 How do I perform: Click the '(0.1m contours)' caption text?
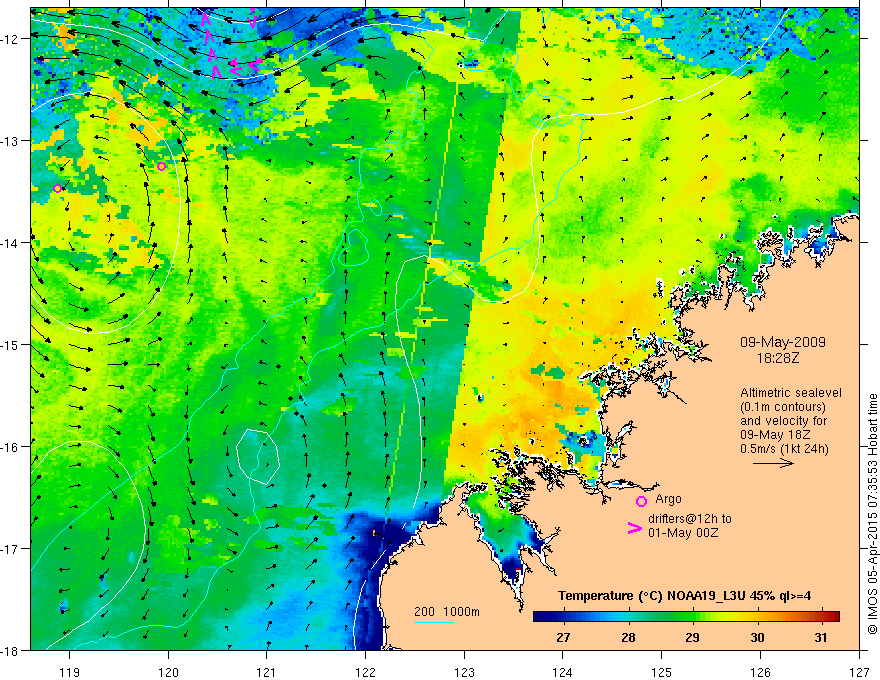(x=783, y=407)
